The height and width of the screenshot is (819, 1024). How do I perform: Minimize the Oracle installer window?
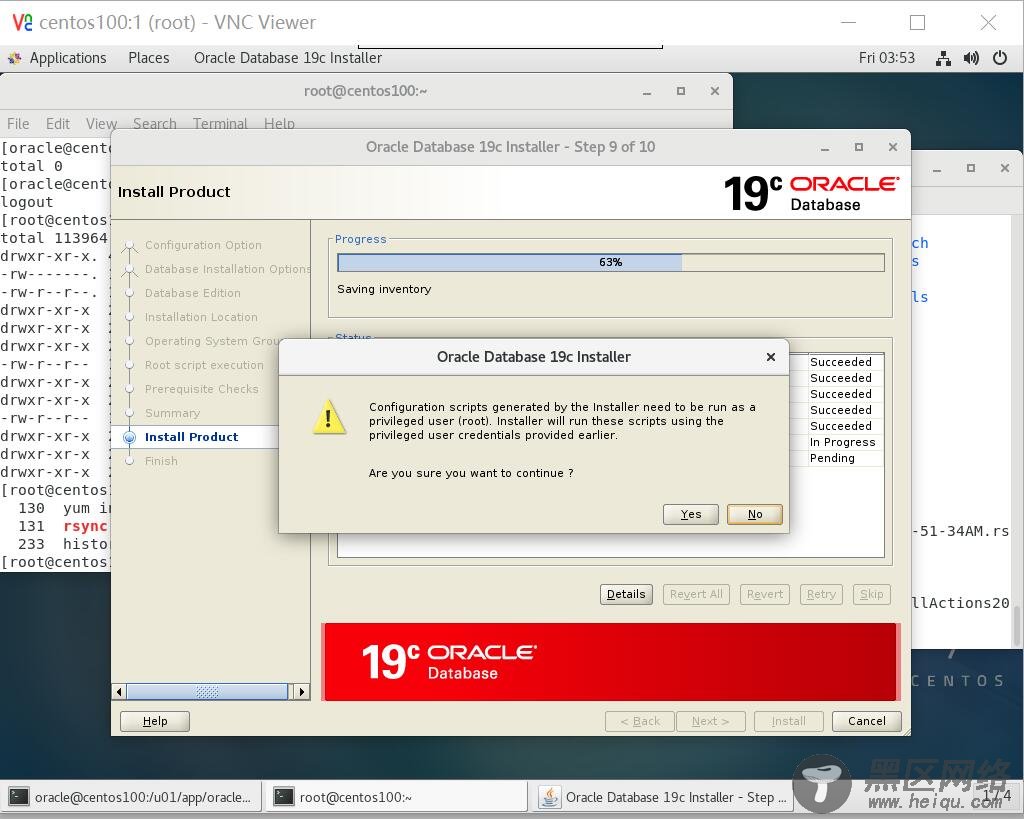click(x=825, y=148)
